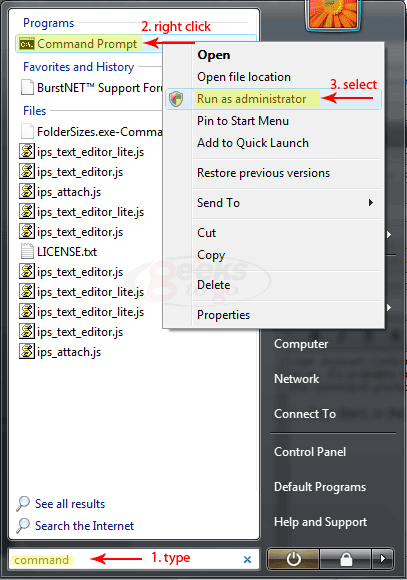Open Control Panel from Start menu

(x=310, y=452)
